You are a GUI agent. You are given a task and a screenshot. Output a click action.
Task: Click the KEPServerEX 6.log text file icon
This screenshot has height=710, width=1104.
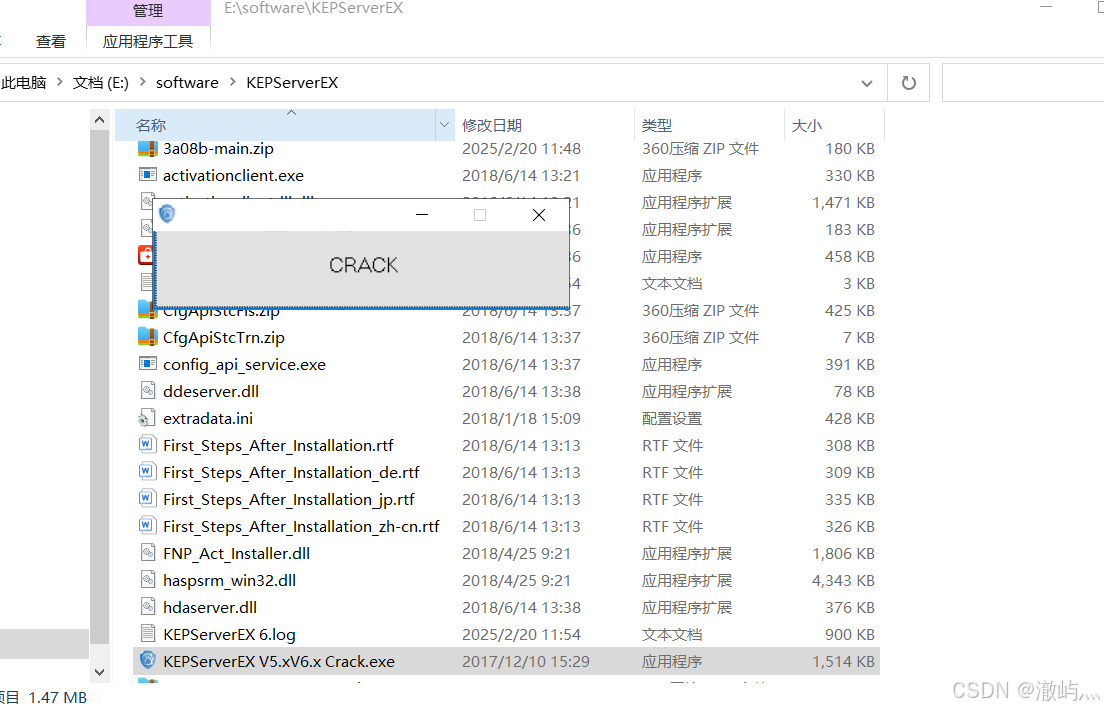click(x=147, y=634)
